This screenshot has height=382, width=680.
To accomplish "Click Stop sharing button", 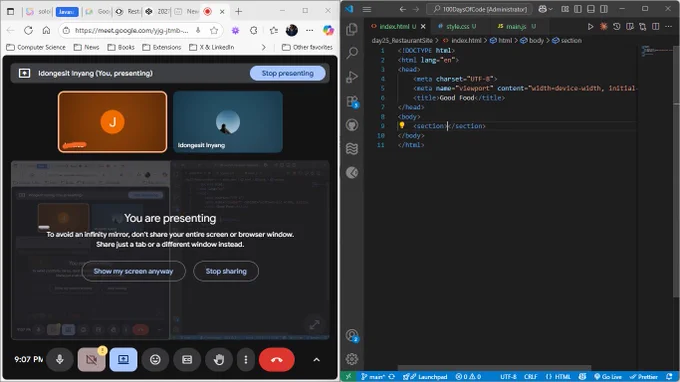I will pos(226,271).
